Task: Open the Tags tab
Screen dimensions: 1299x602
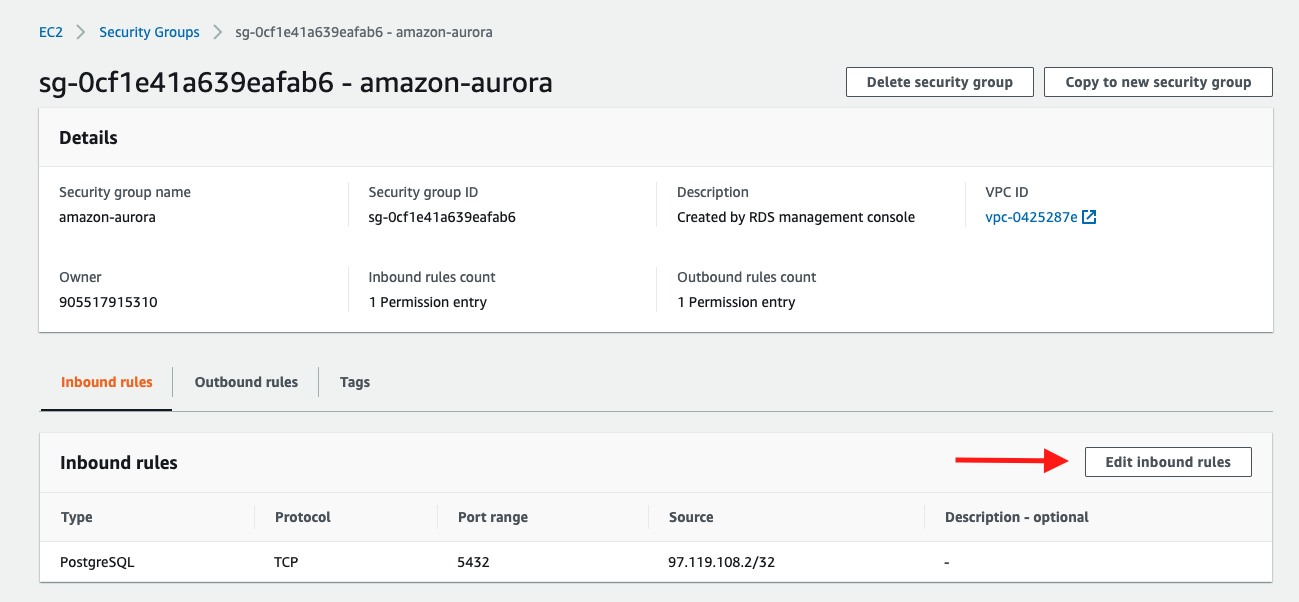Action: (x=355, y=382)
